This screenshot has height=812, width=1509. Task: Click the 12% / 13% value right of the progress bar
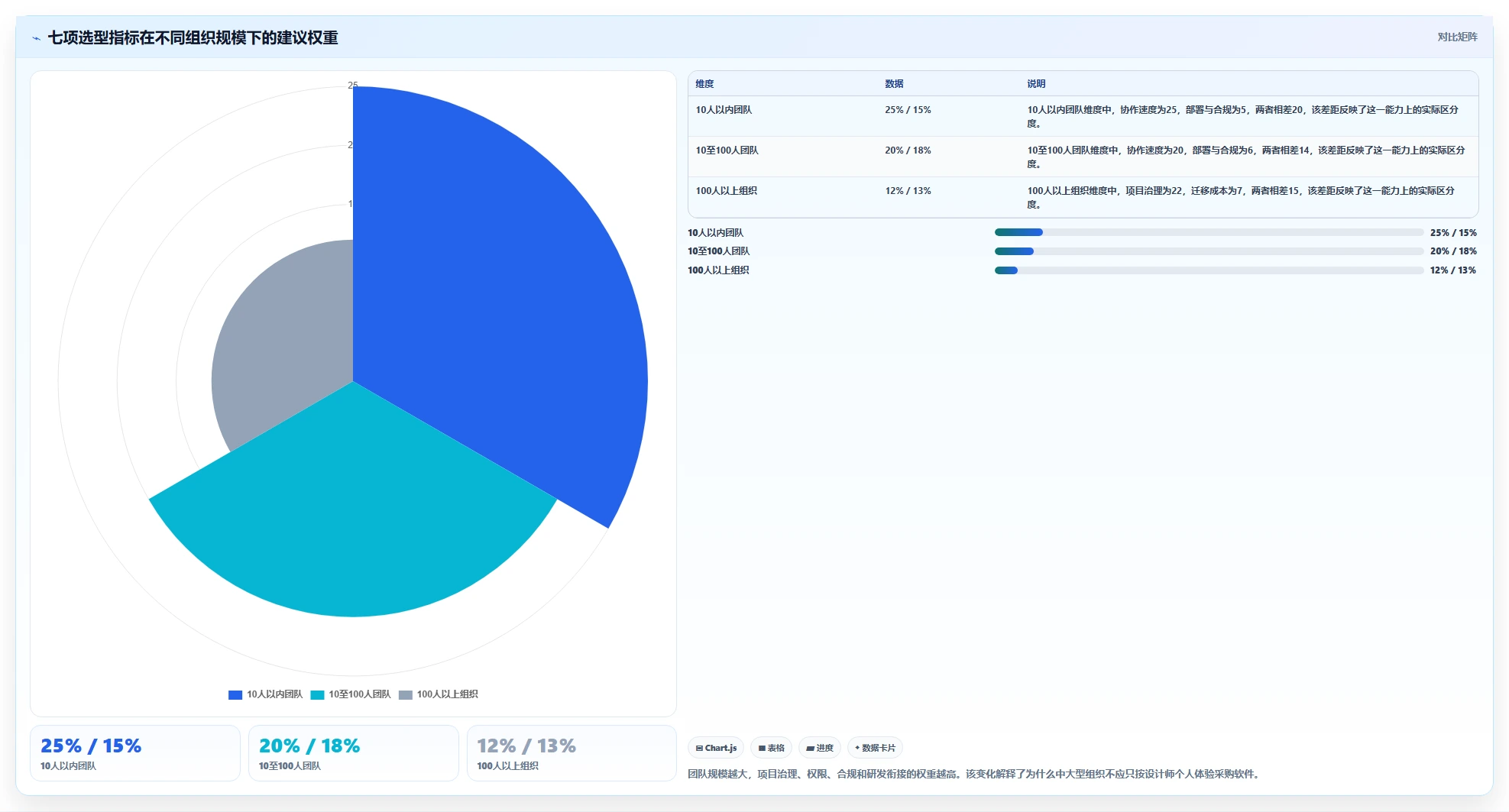[x=1453, y=270]
